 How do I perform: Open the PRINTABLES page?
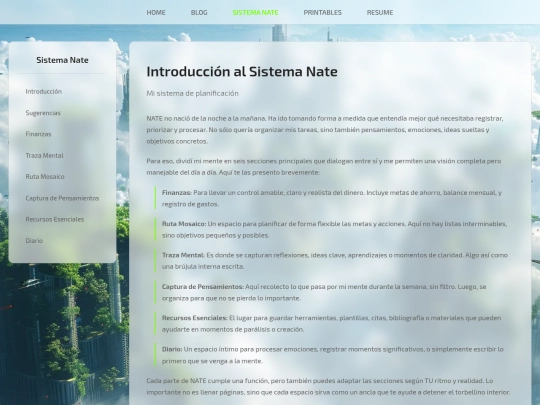tap(322, 12)
